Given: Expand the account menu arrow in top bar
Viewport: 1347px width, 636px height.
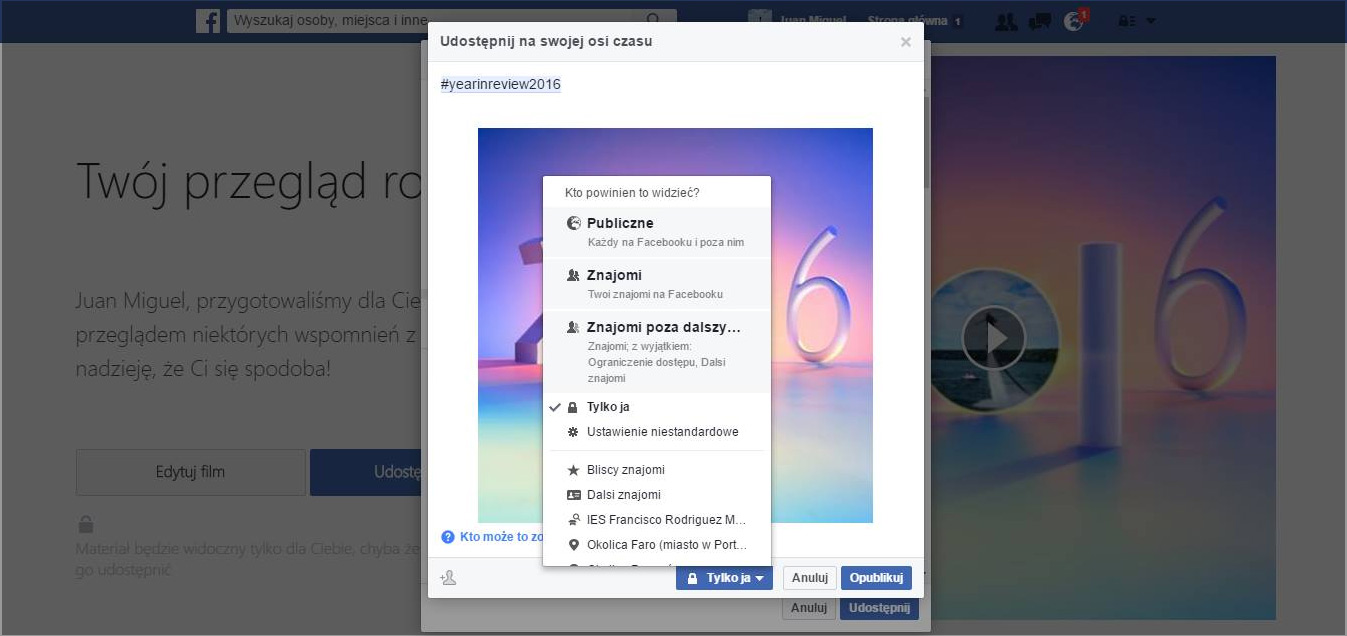Looking at the screenshot, I should tap(1150, 21).
